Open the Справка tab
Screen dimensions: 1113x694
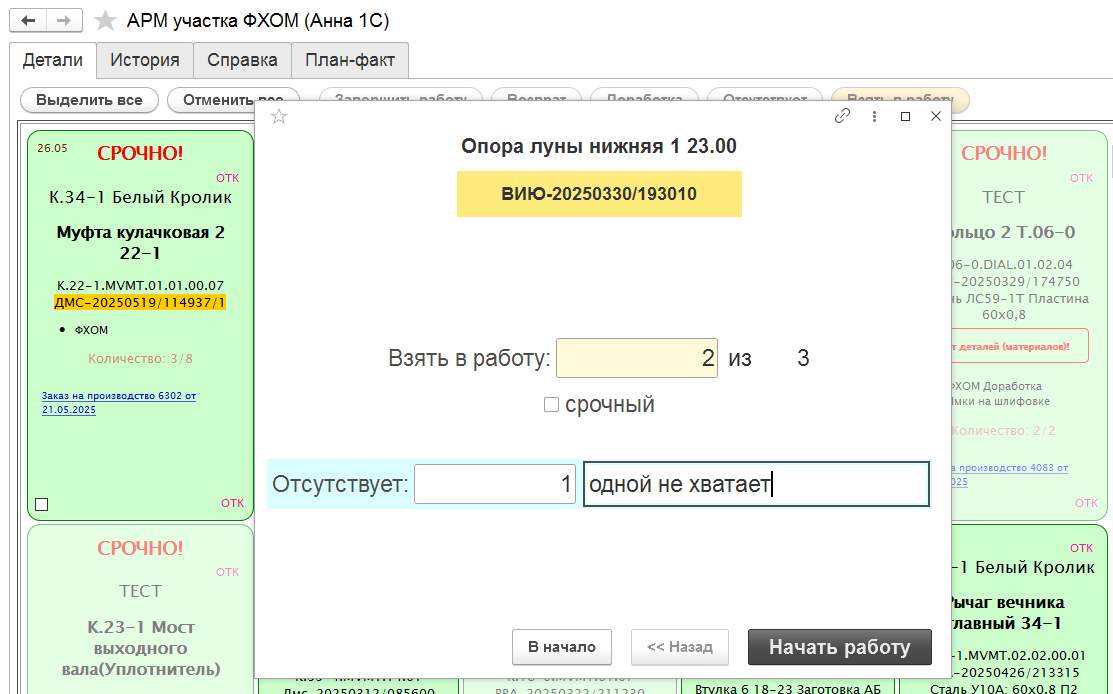coord(242,60)
